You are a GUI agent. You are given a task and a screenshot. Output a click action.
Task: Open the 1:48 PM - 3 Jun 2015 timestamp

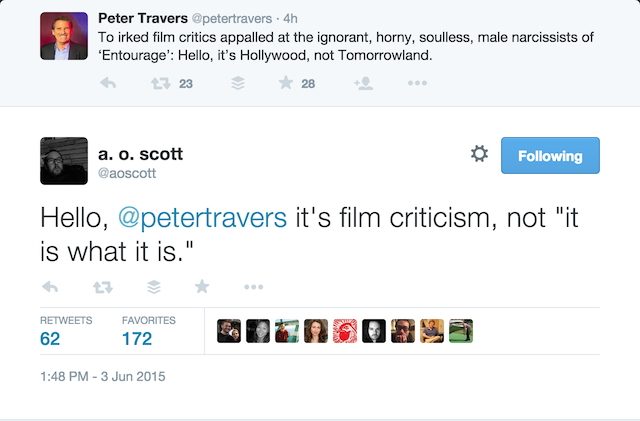click(x=103, y=376)
